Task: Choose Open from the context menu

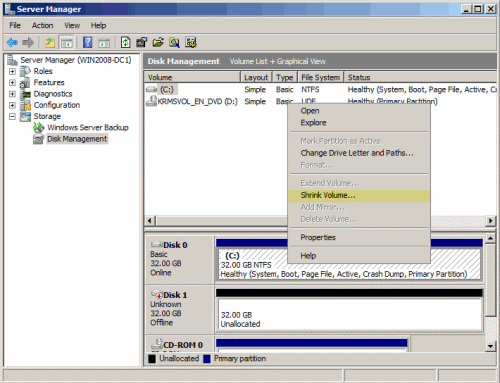Action: pyautogui.click(x=359, y=111)
